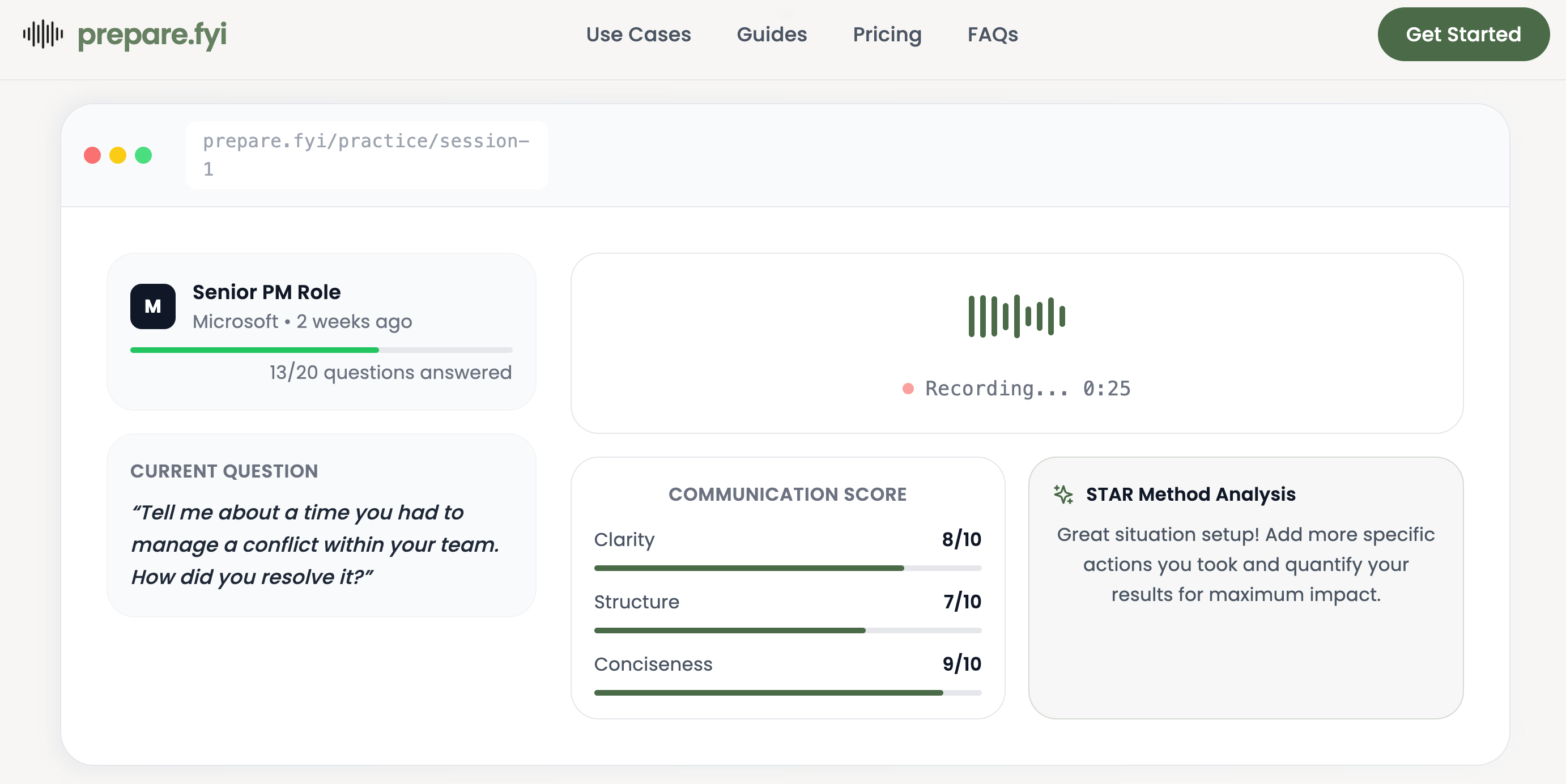Viewport: 1566px width, 784px height.
Task: Go to the Pricing page
Action: click(887, 35)
